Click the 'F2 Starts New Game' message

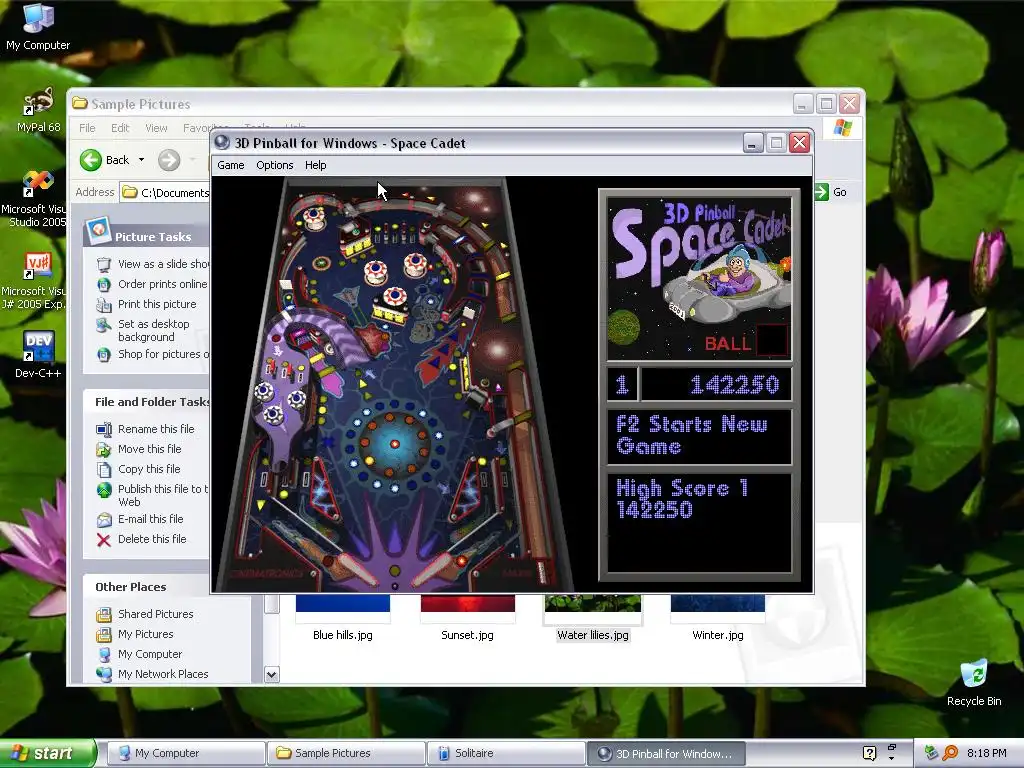point(699,436)
